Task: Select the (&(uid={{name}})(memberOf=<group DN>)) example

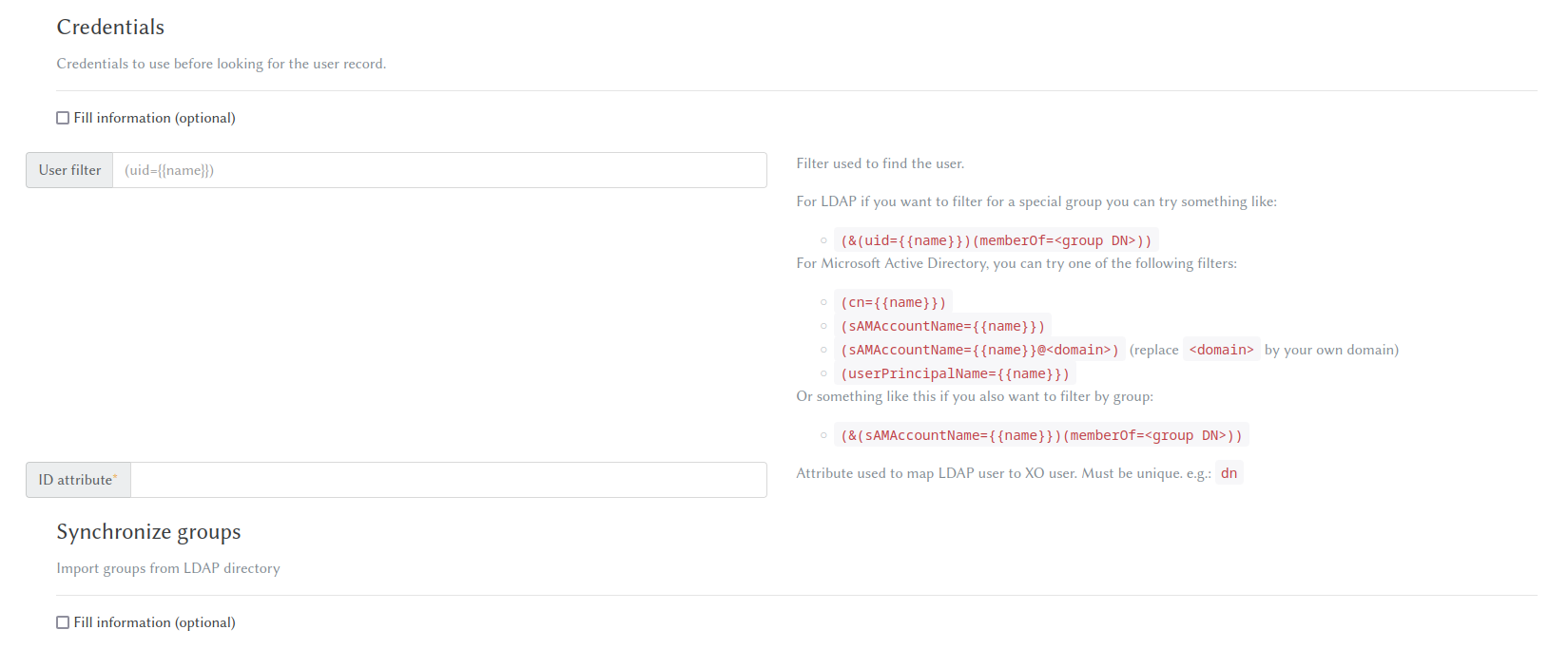Action: coord(996,240)
